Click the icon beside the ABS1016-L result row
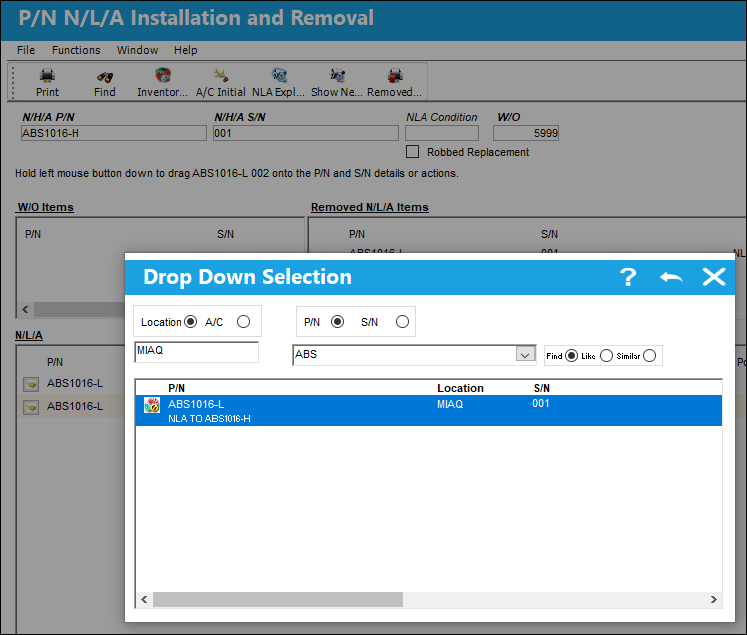 152,405
